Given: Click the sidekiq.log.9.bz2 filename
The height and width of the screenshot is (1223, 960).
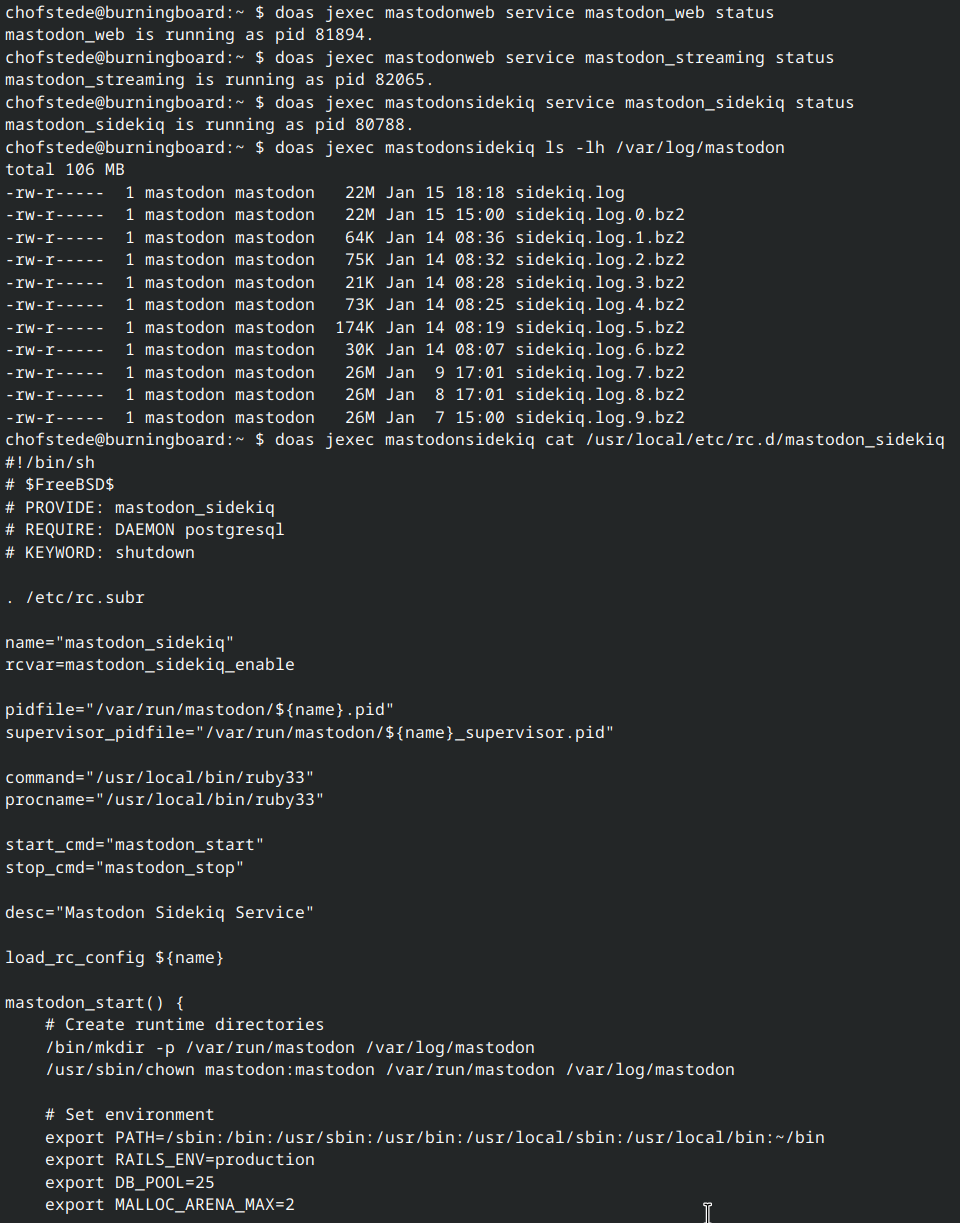Looking at the screenshot, I should click(x=600, y=417).
